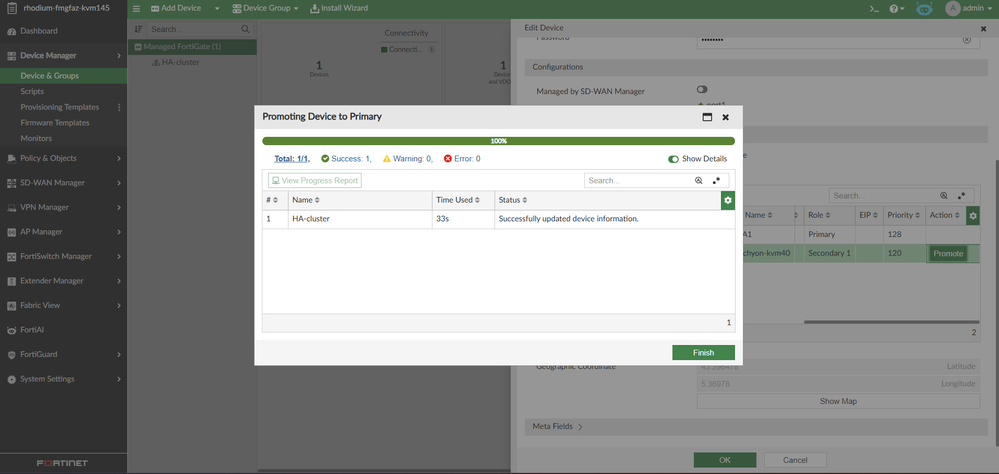Select HA-cluster in the device tree
The image size is (999, 474).
(x=180, y=62)
